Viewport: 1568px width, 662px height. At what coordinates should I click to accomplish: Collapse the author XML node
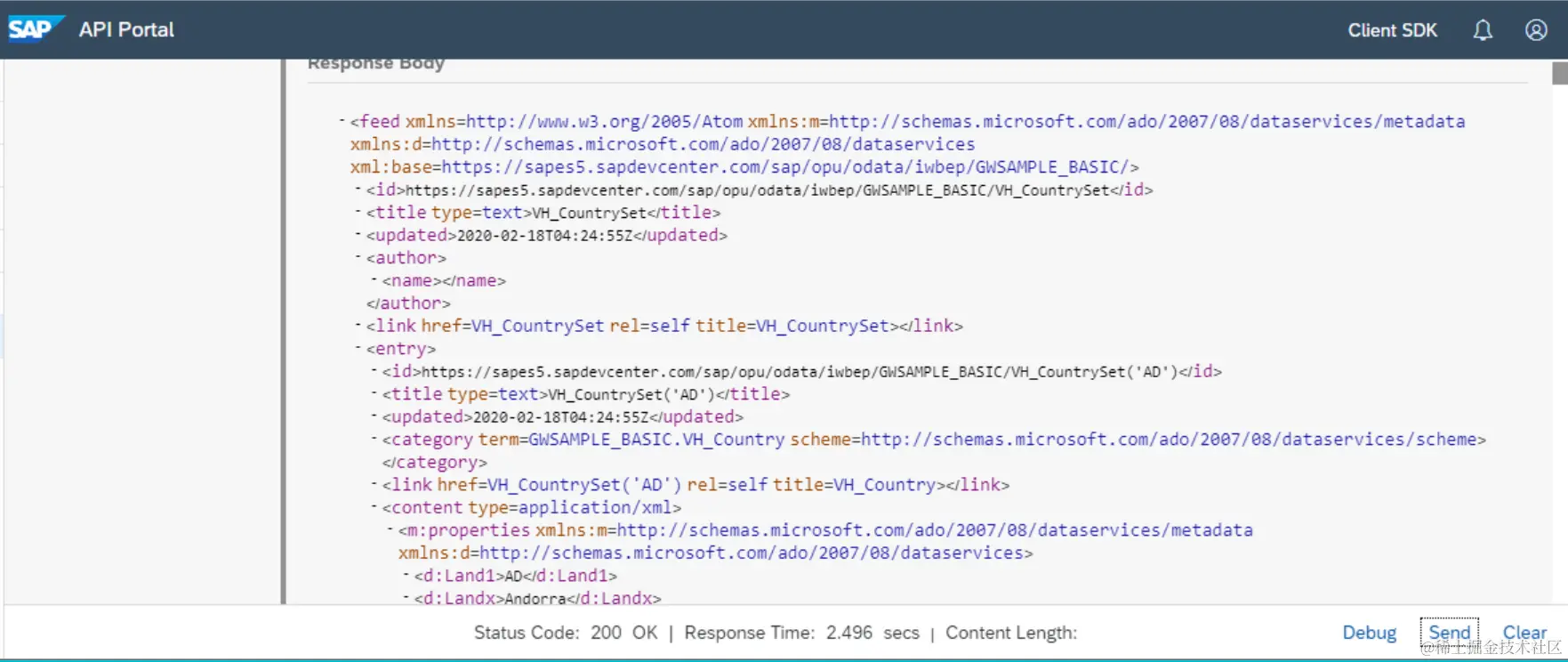click(x=358, y=257)
